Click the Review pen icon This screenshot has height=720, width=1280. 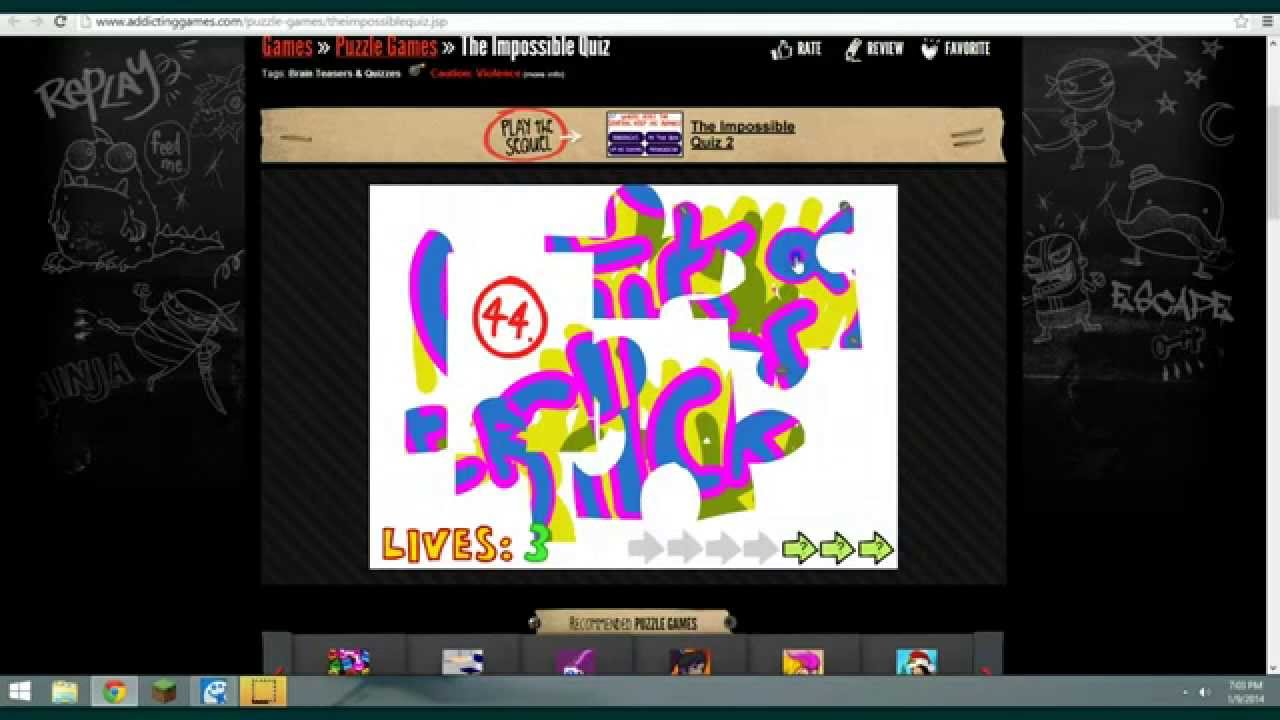854,49
